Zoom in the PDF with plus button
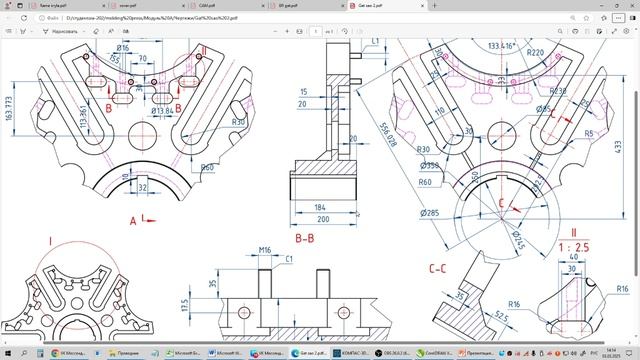640x360 pixels. tap(287, 31)
